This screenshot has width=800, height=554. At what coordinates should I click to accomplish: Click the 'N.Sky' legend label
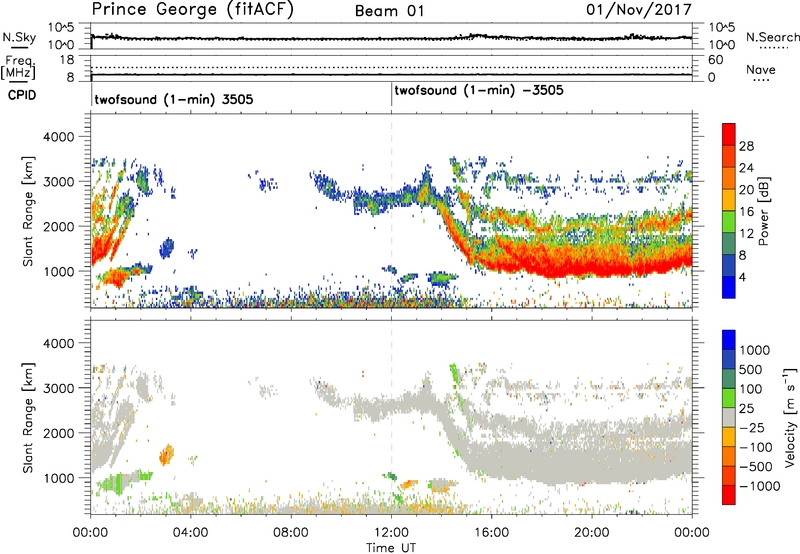click(x=19, y=37)
